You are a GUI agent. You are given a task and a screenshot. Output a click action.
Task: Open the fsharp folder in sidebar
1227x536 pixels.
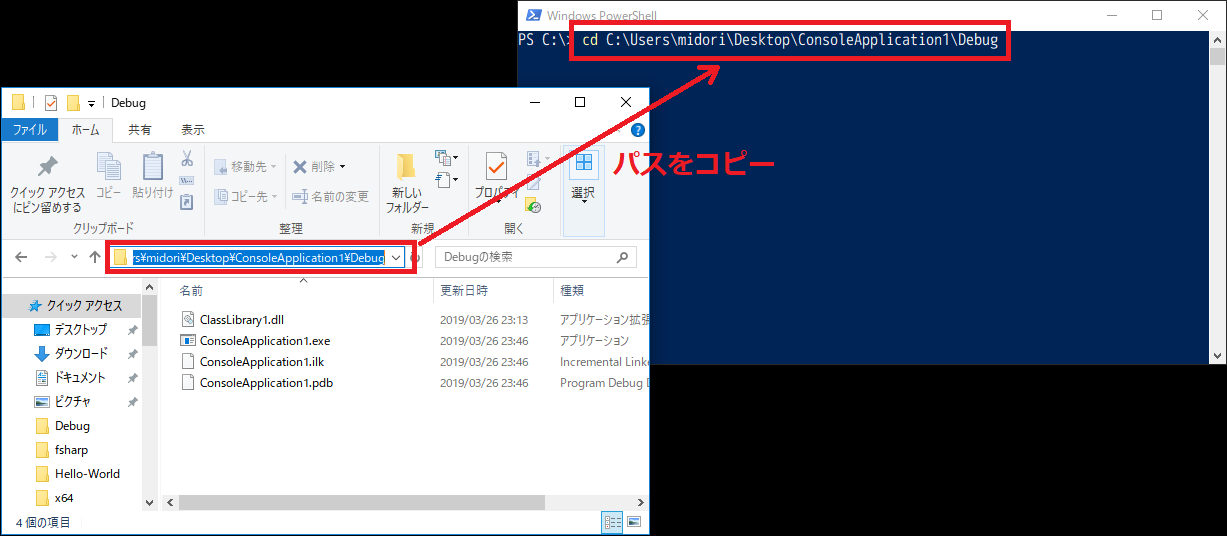[72, 450]
